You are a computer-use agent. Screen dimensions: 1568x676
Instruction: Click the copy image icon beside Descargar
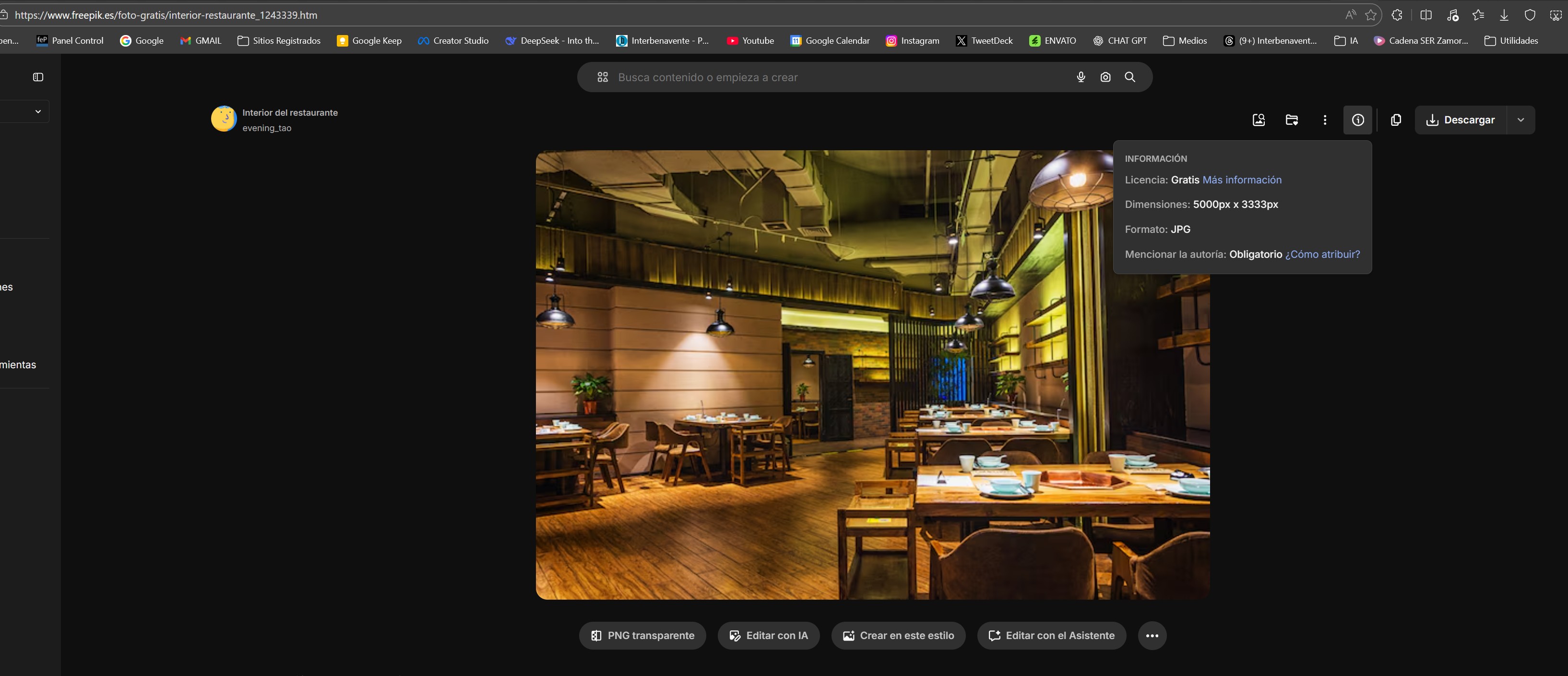pyautogui.click(x=1396, y=120)
